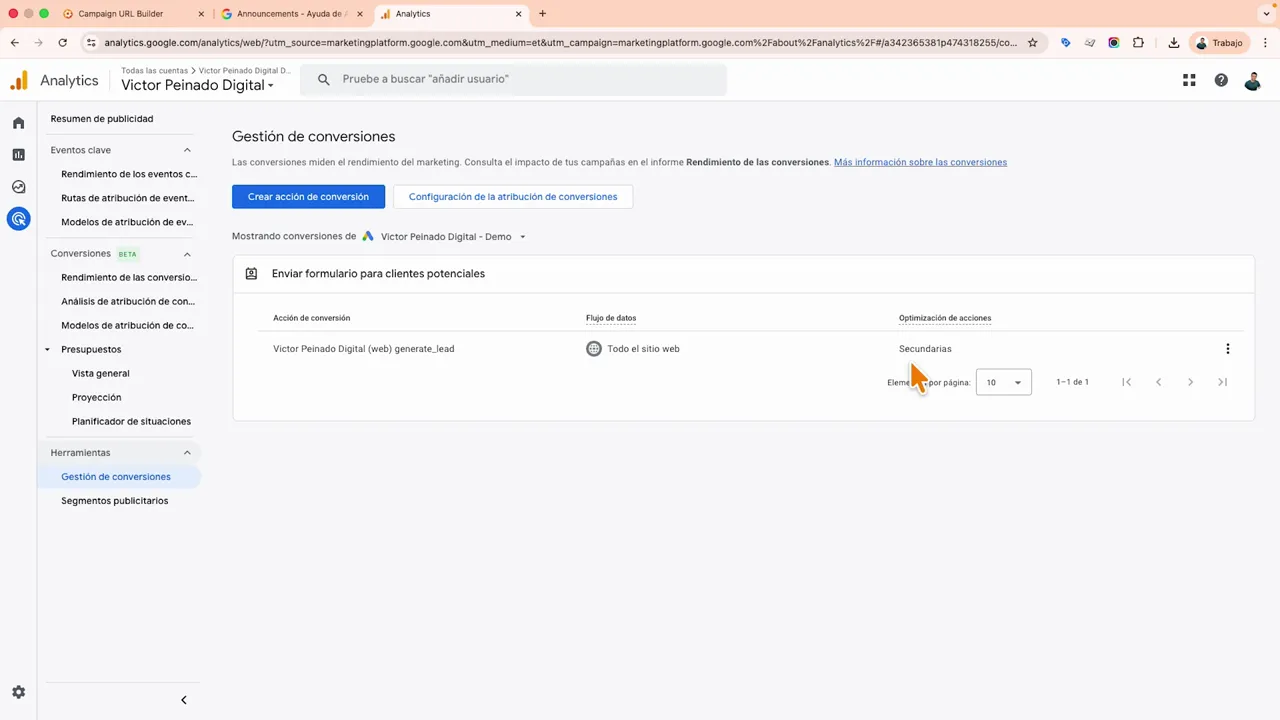Open Modelos de atribución de eventos
1280x720 pixels.
tap(127, 222)
